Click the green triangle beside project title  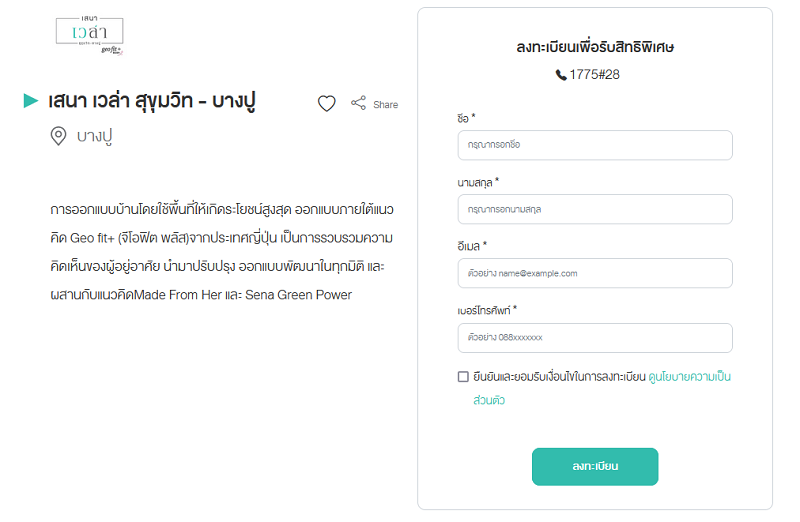click(x=31, y=101)
